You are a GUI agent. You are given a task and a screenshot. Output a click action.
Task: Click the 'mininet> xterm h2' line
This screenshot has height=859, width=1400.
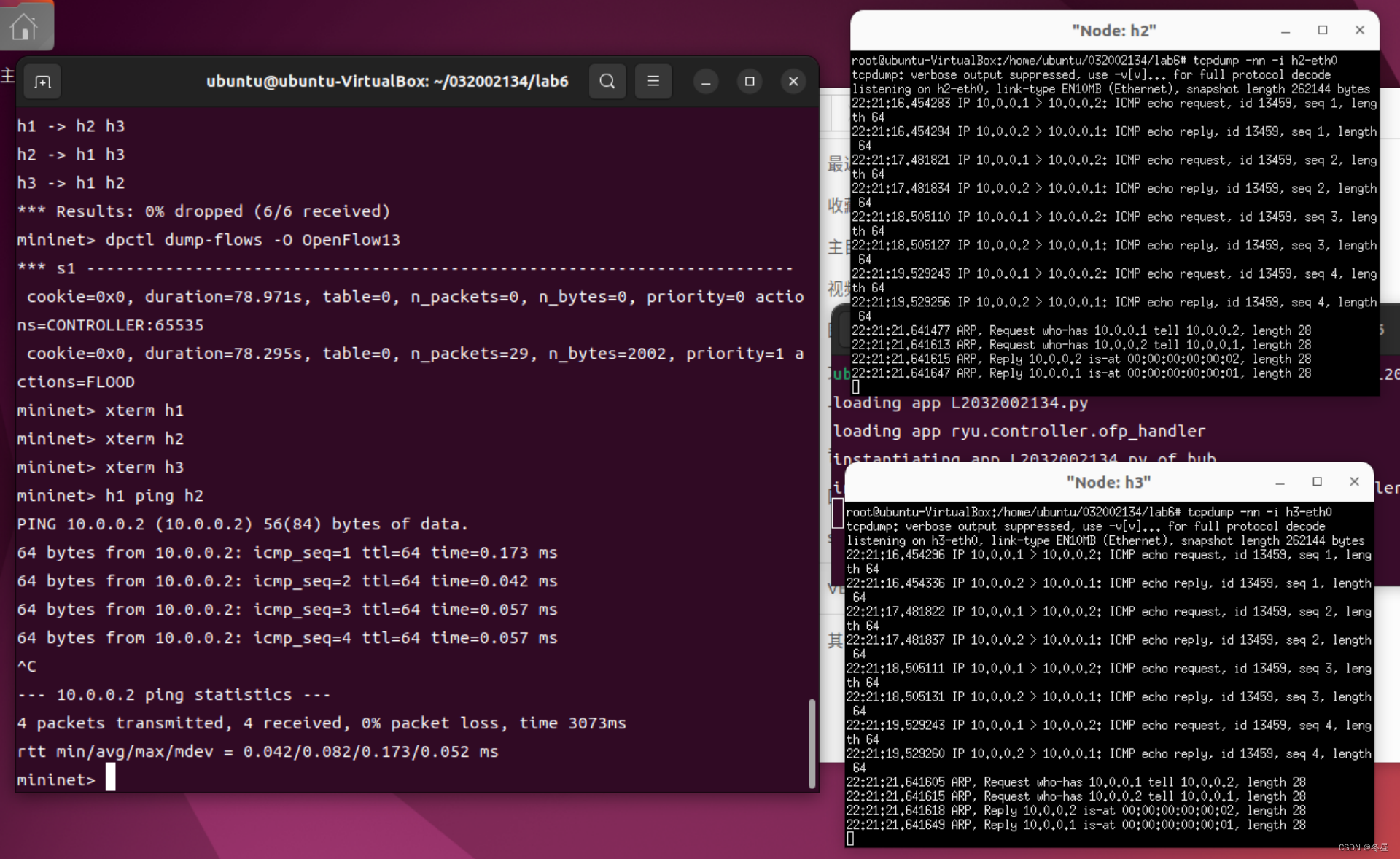coord(101,439)
